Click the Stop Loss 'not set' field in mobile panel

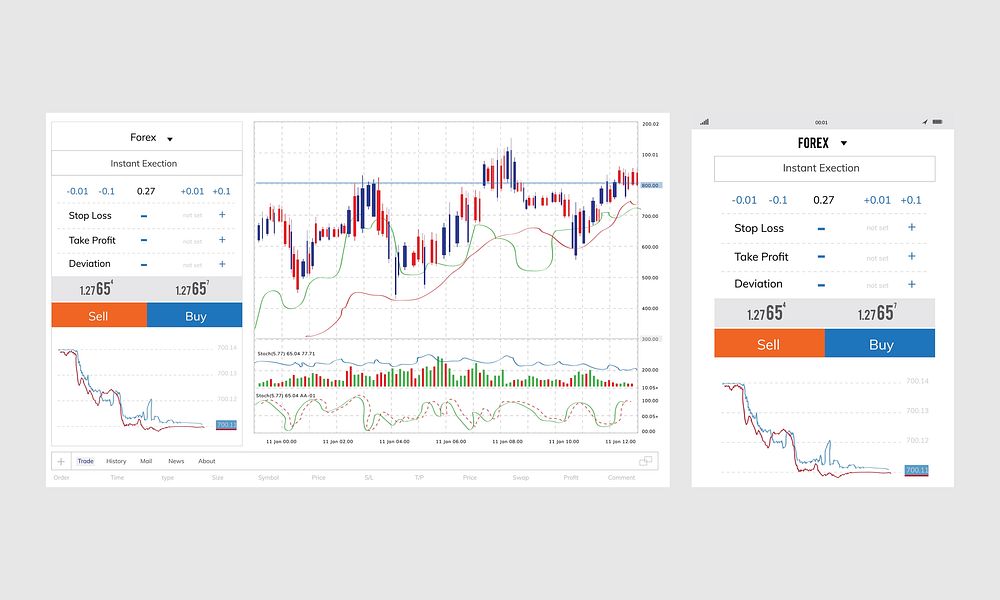[877, 228]
